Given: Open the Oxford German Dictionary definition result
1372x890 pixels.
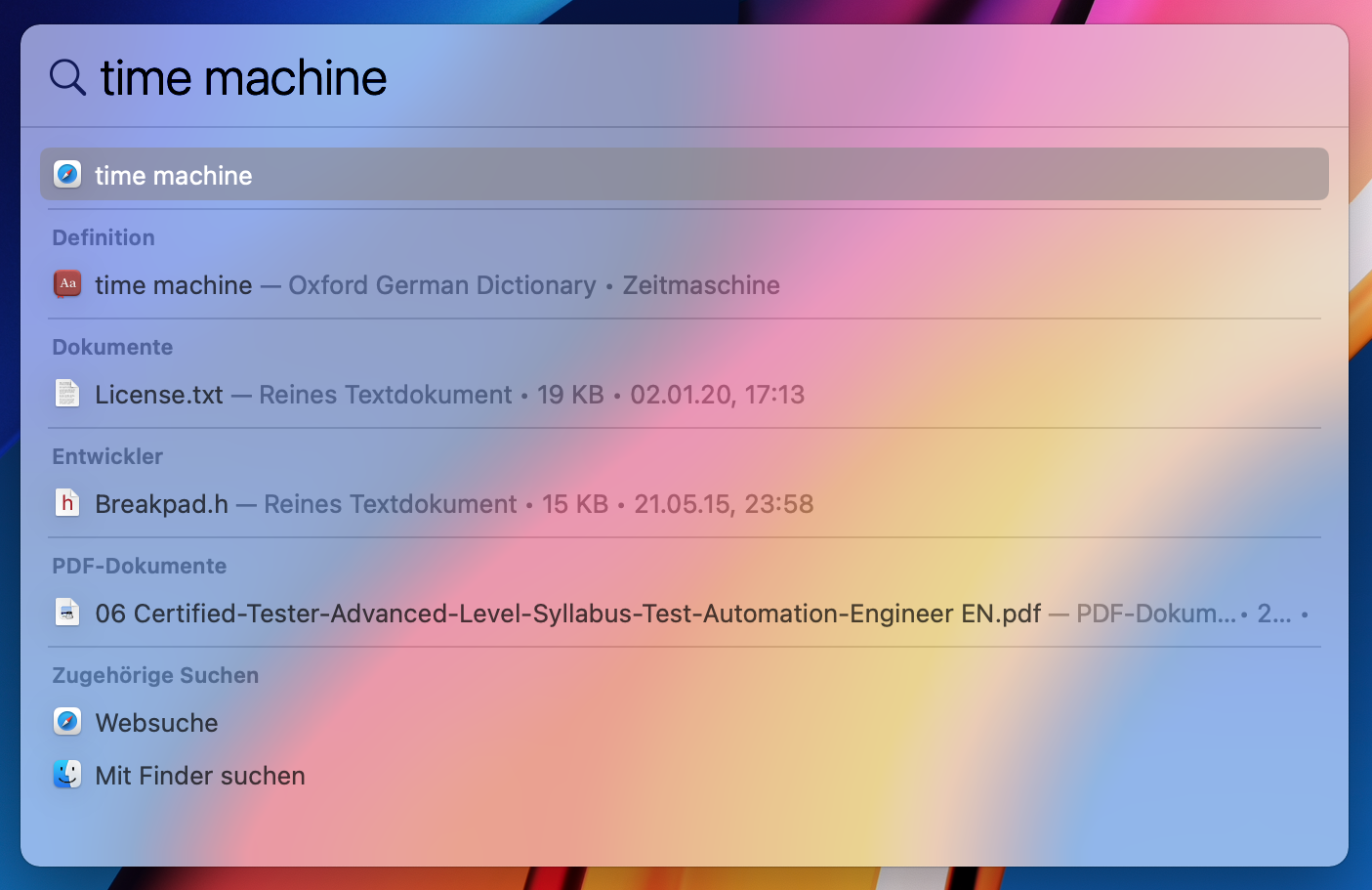Looking at the screenshot, I should (x=684, y=284).
